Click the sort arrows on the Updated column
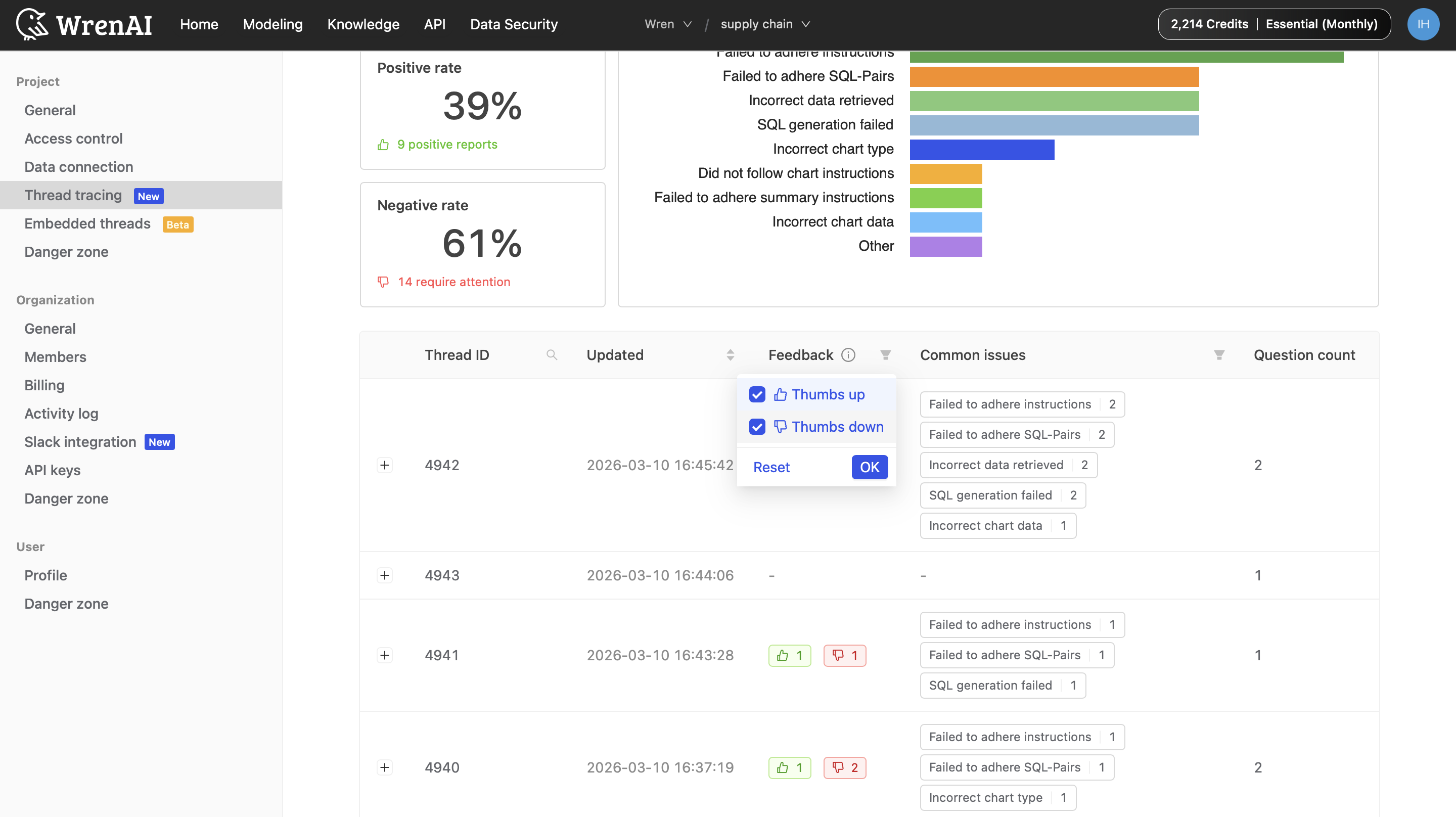1456x817 pixels. 730,355
